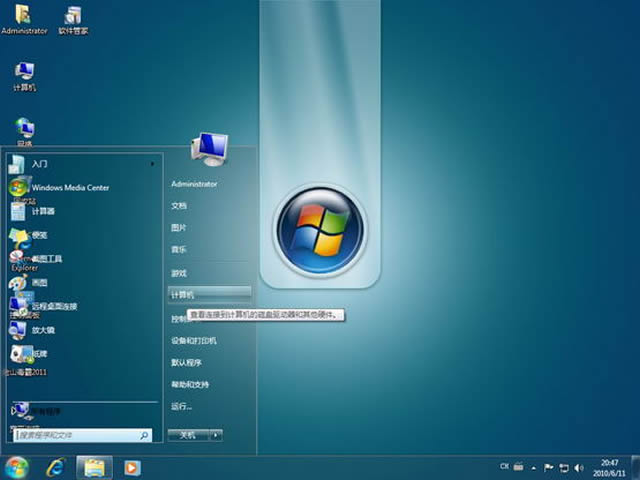Open 计算器 from the Start menu
This screenshot has width=640, height=480.
84,211
